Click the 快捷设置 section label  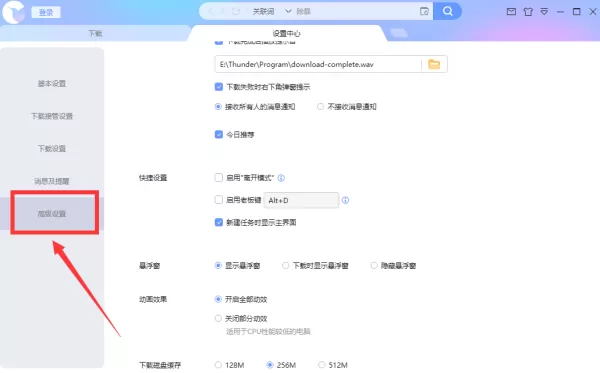coord(153,178)
